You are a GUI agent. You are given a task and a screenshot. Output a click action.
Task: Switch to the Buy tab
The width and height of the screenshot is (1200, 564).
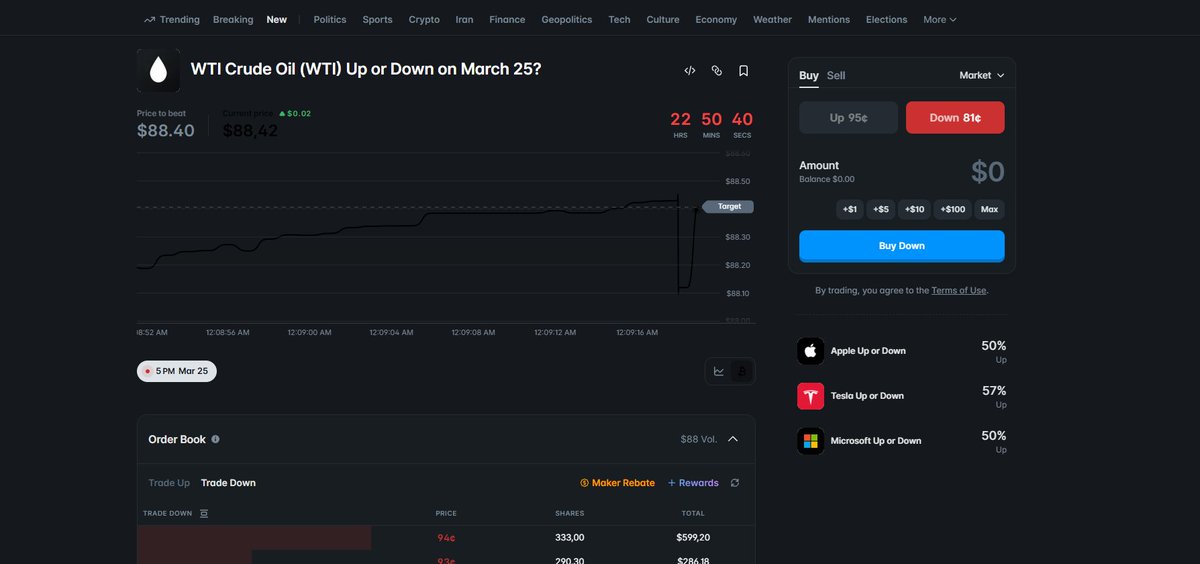808,75
